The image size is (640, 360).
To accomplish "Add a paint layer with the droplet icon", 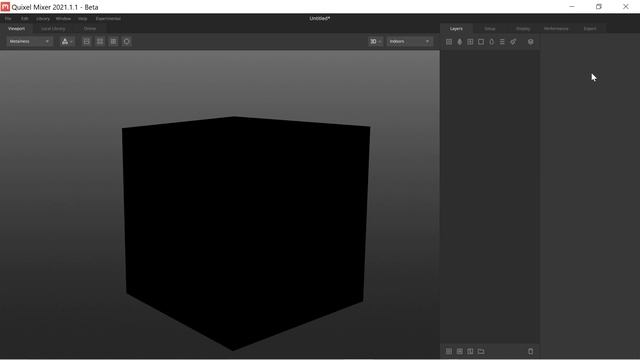I will (x=460, y=42).
